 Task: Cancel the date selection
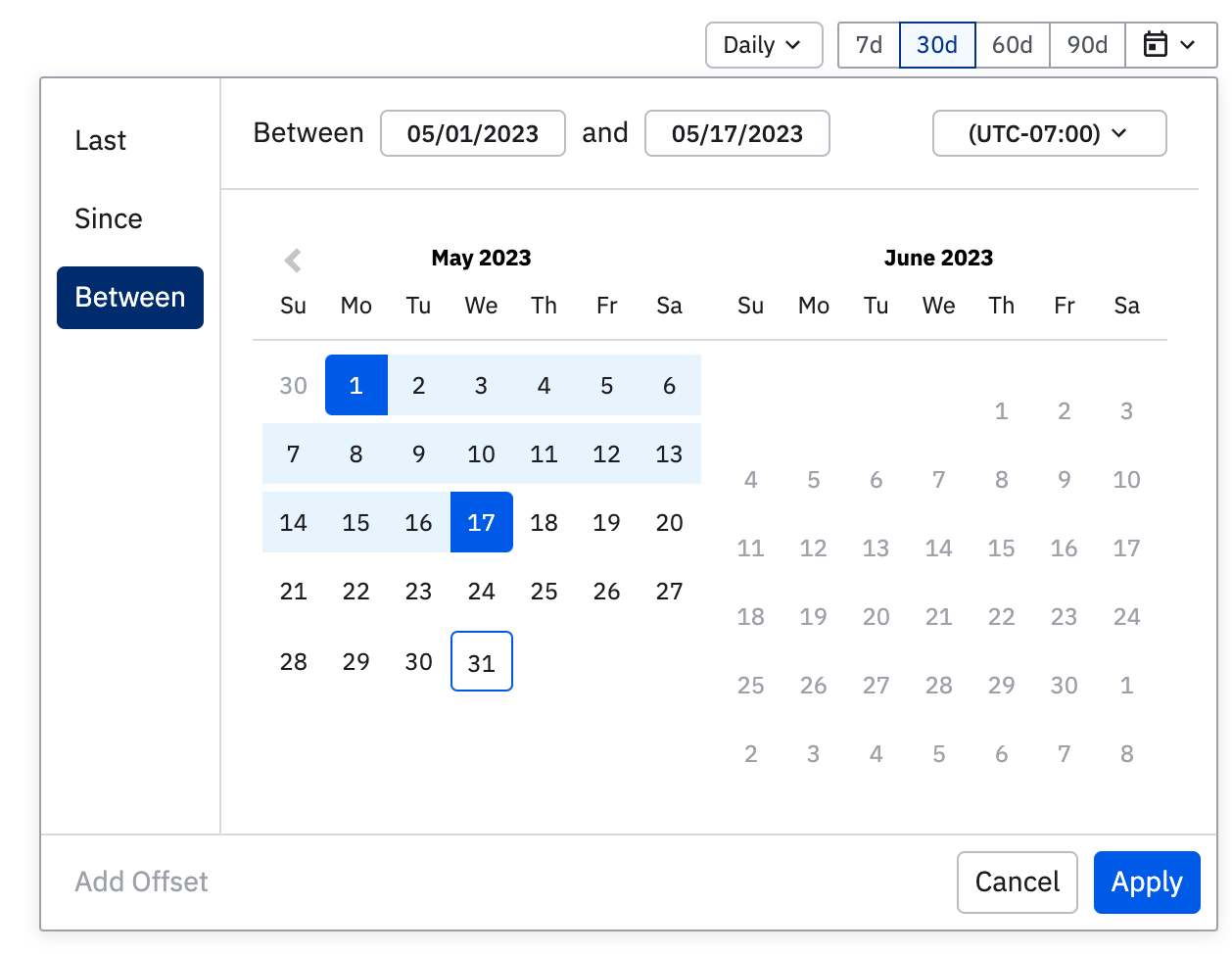(x=1017, y=882)
